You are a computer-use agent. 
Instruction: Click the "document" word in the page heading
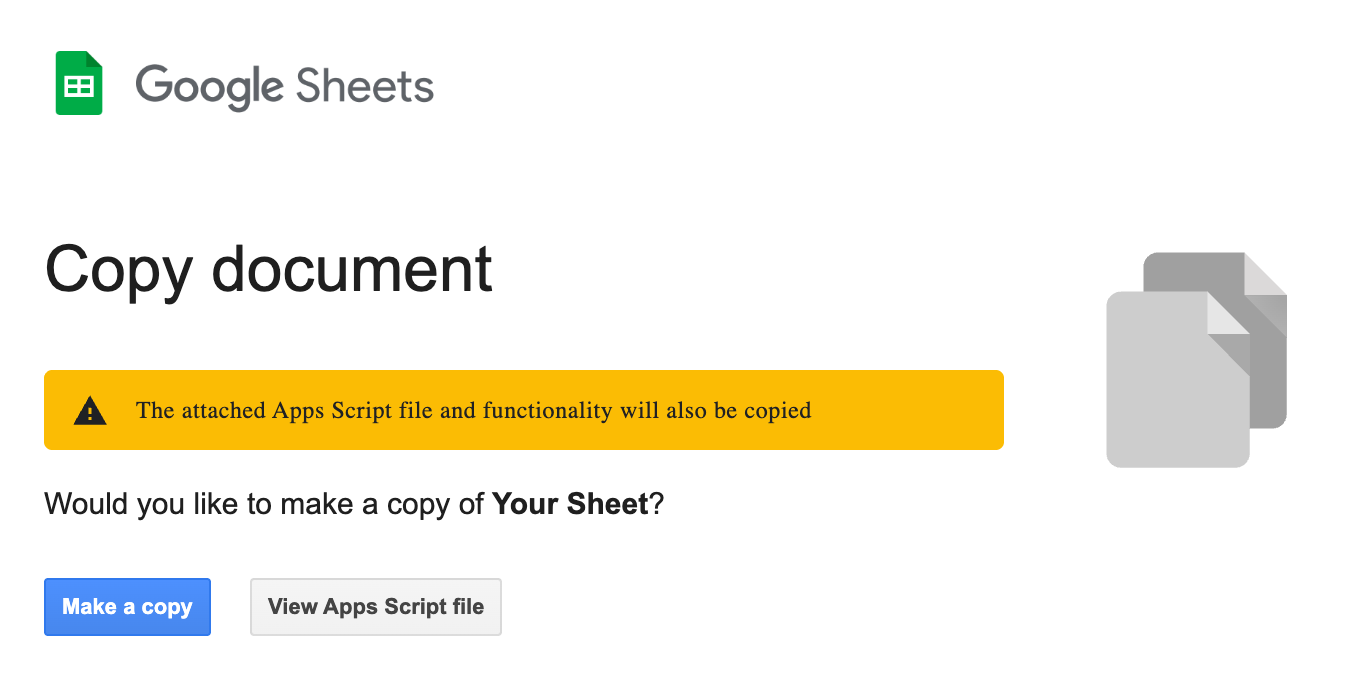pyautogui.click(x=353, y=268)
